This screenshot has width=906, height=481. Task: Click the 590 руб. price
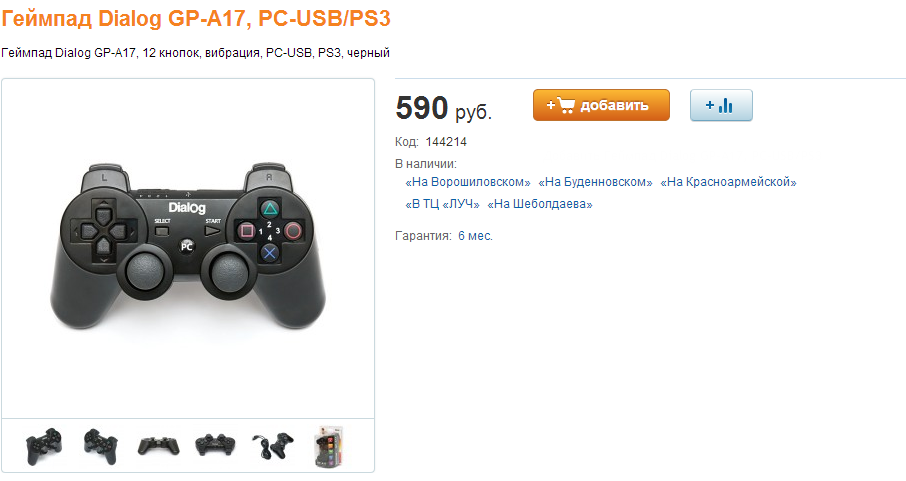point(444,108)
